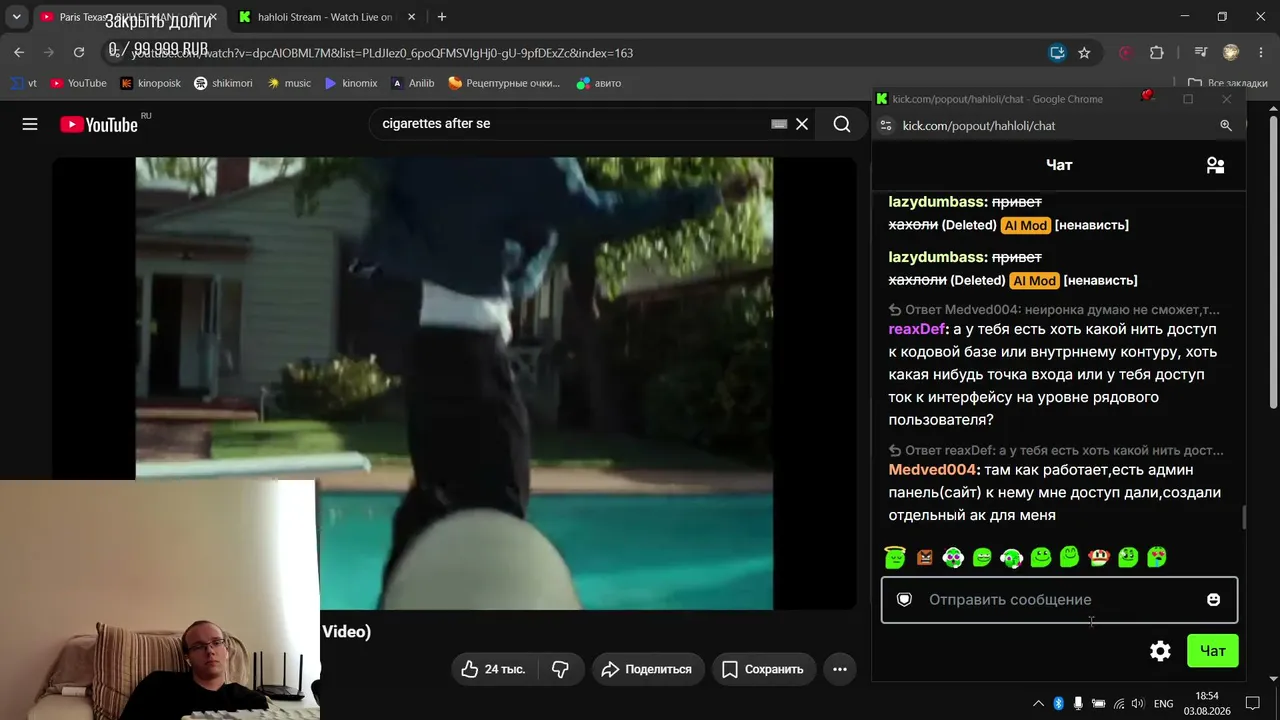Open the vt bookmark
Image resolution: width=1280 pixels, height=720 pixels.
[24, 83]
